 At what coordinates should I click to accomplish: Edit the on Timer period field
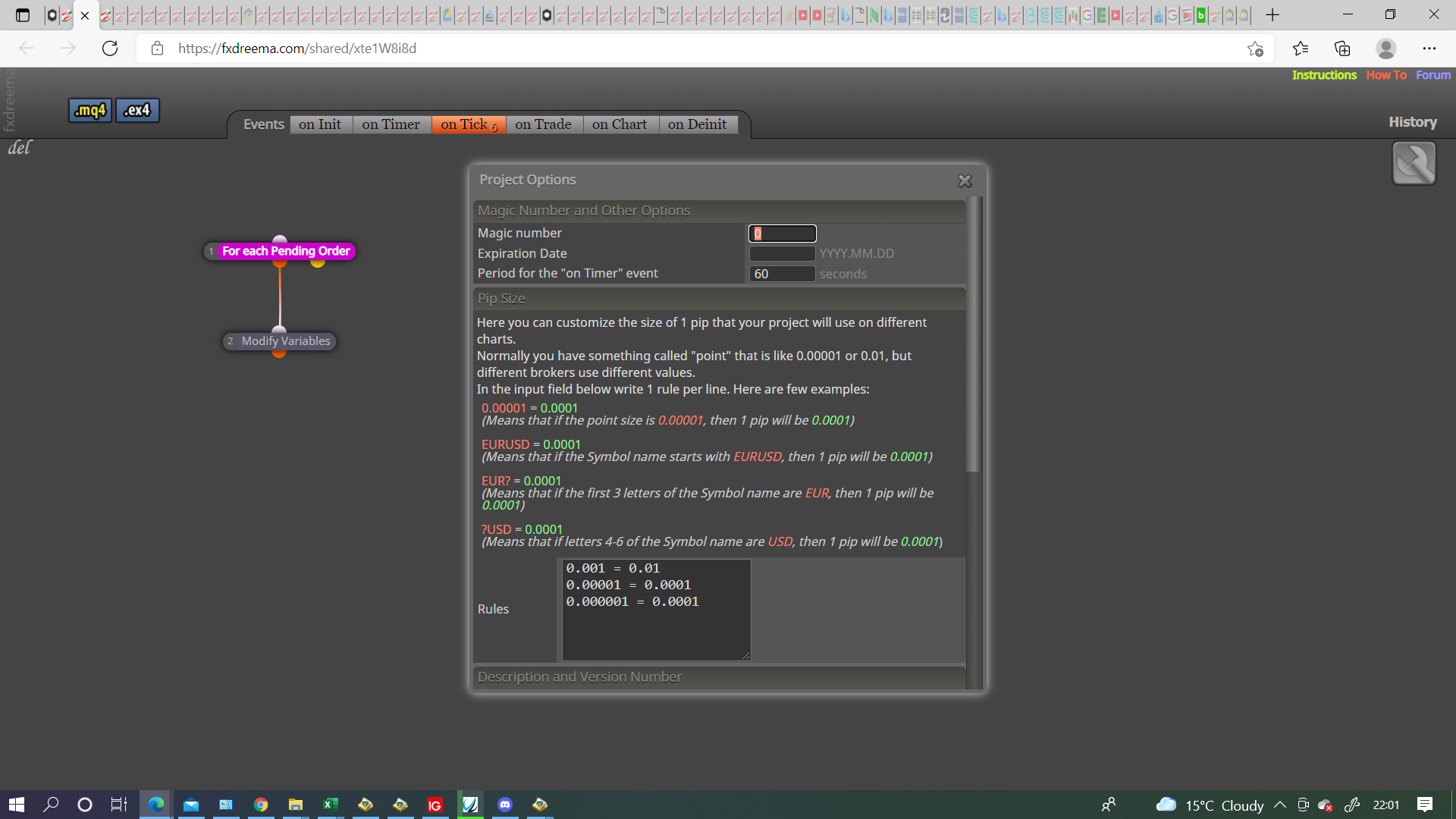783,274
